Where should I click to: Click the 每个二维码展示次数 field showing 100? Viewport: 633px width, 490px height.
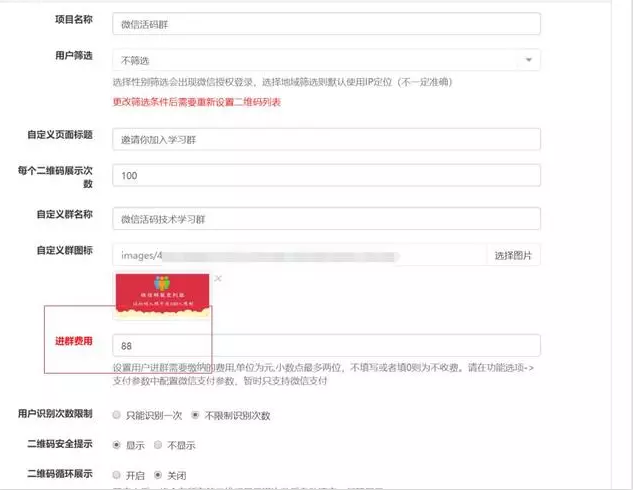tap(326, 175)
